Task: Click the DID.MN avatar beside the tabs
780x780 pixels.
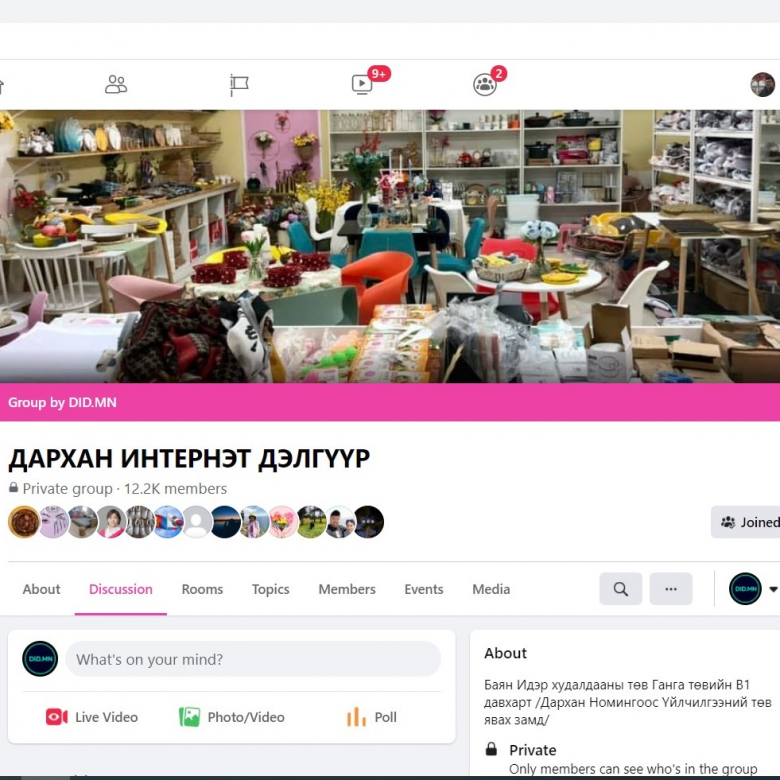Action: 745,589
